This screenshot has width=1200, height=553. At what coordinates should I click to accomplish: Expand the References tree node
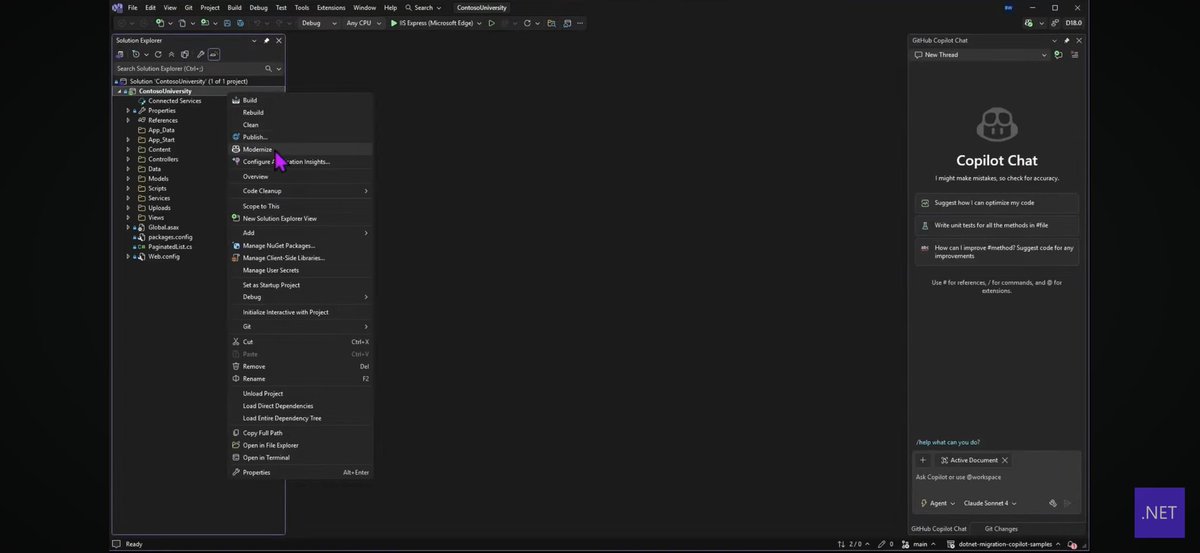pos(128,120)
